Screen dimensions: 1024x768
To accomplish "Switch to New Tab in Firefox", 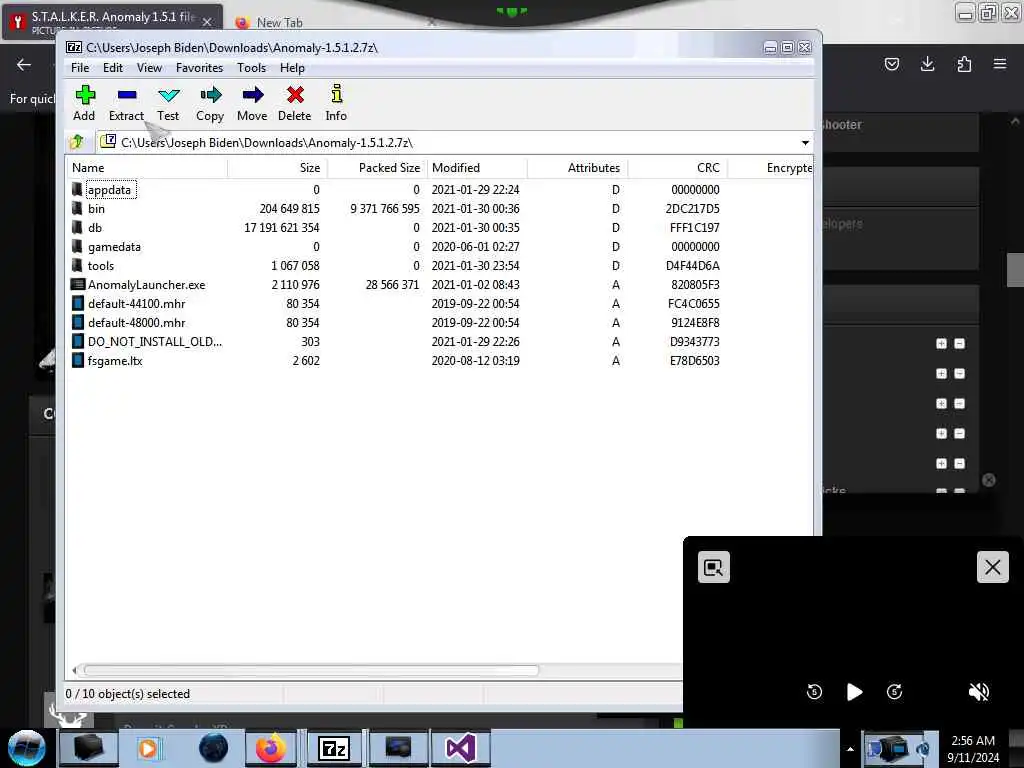I will click(280, 23).
